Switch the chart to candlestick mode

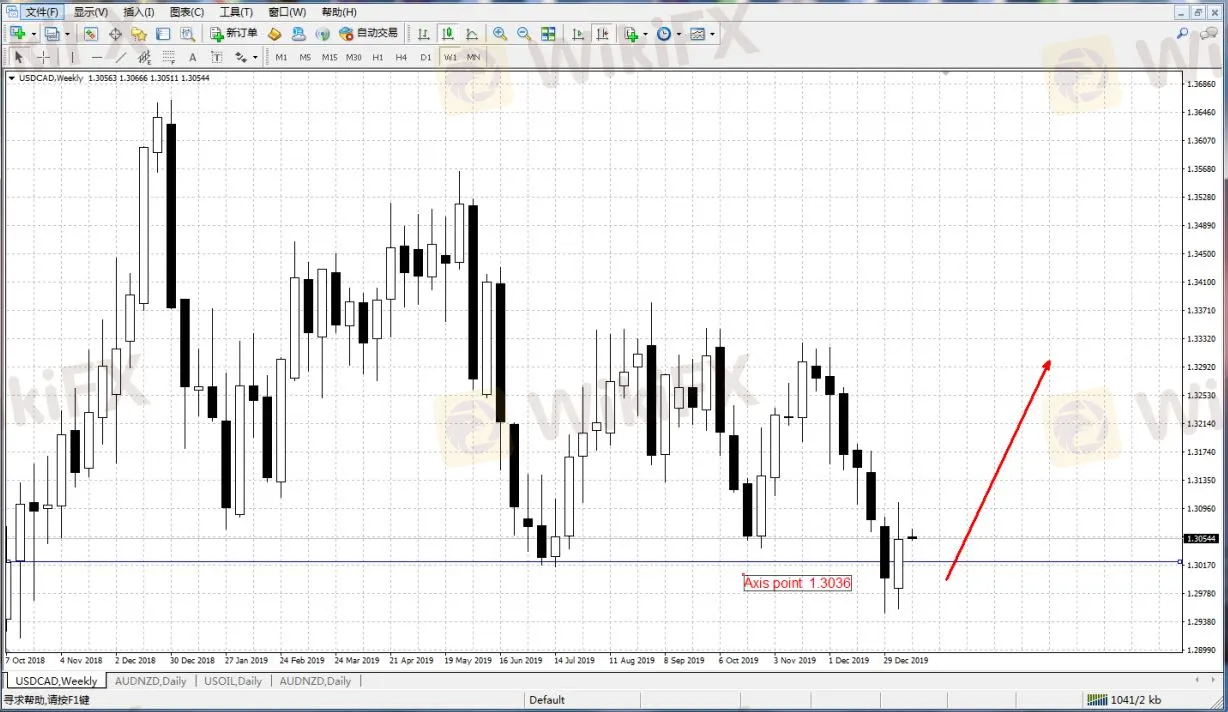[447, 33]
